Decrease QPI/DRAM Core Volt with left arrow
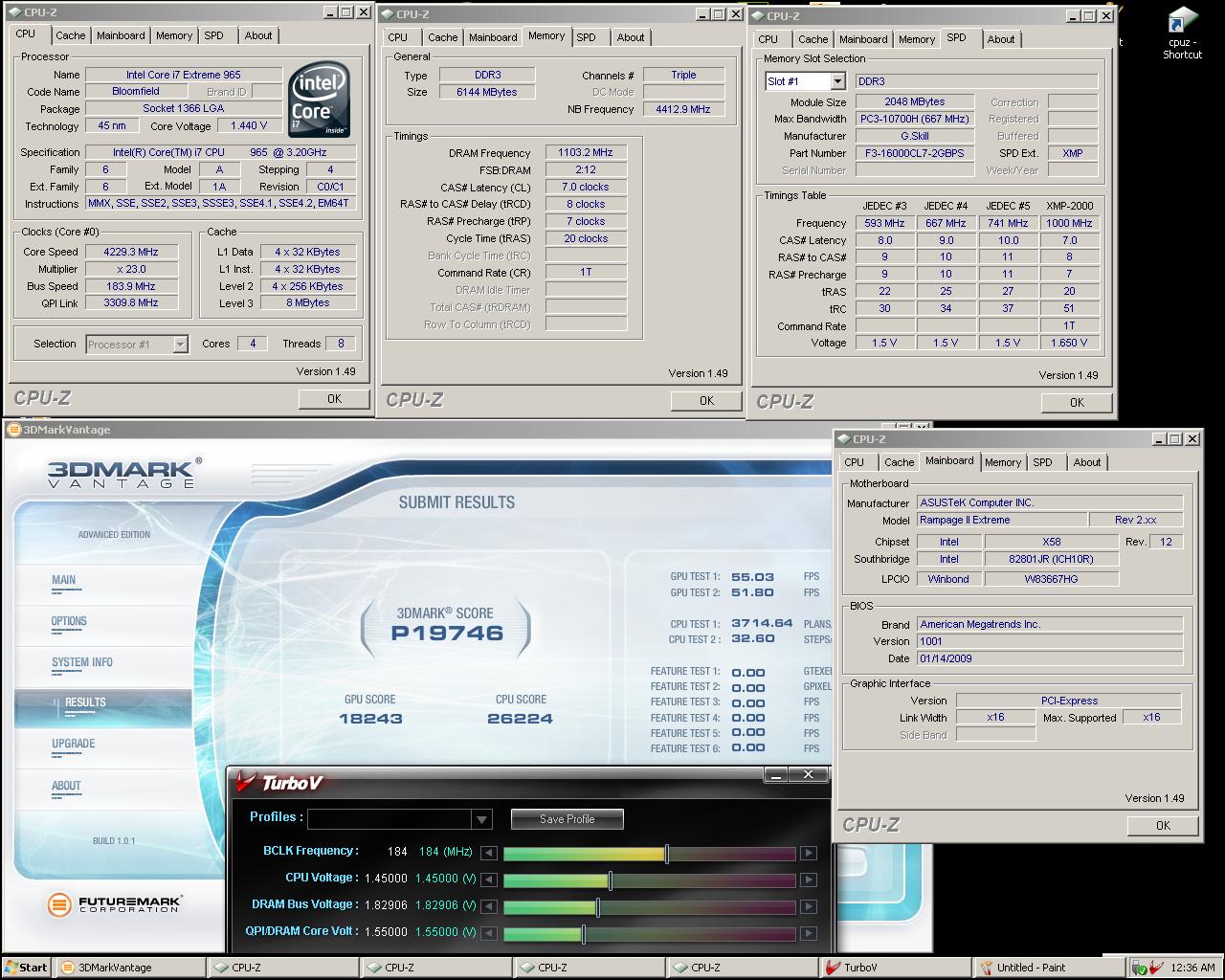Screen dimensions: 1225x980 (x=488, y=933)
